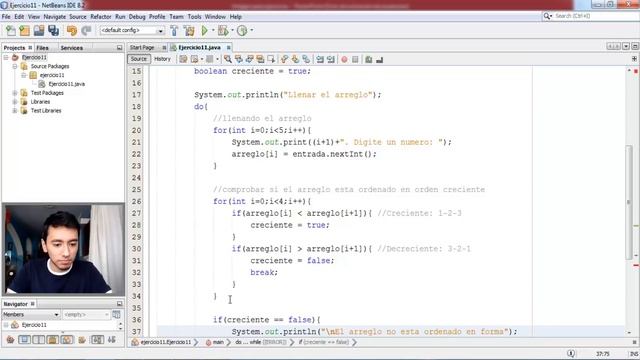Toggle Show Fields filter in Navigator

(24, 340)
